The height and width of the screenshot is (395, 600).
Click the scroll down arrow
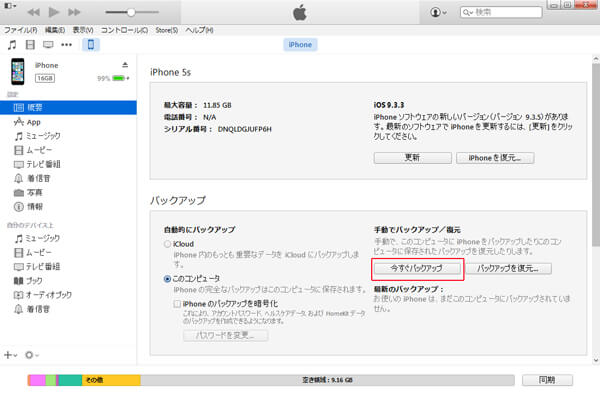[595, 360]
